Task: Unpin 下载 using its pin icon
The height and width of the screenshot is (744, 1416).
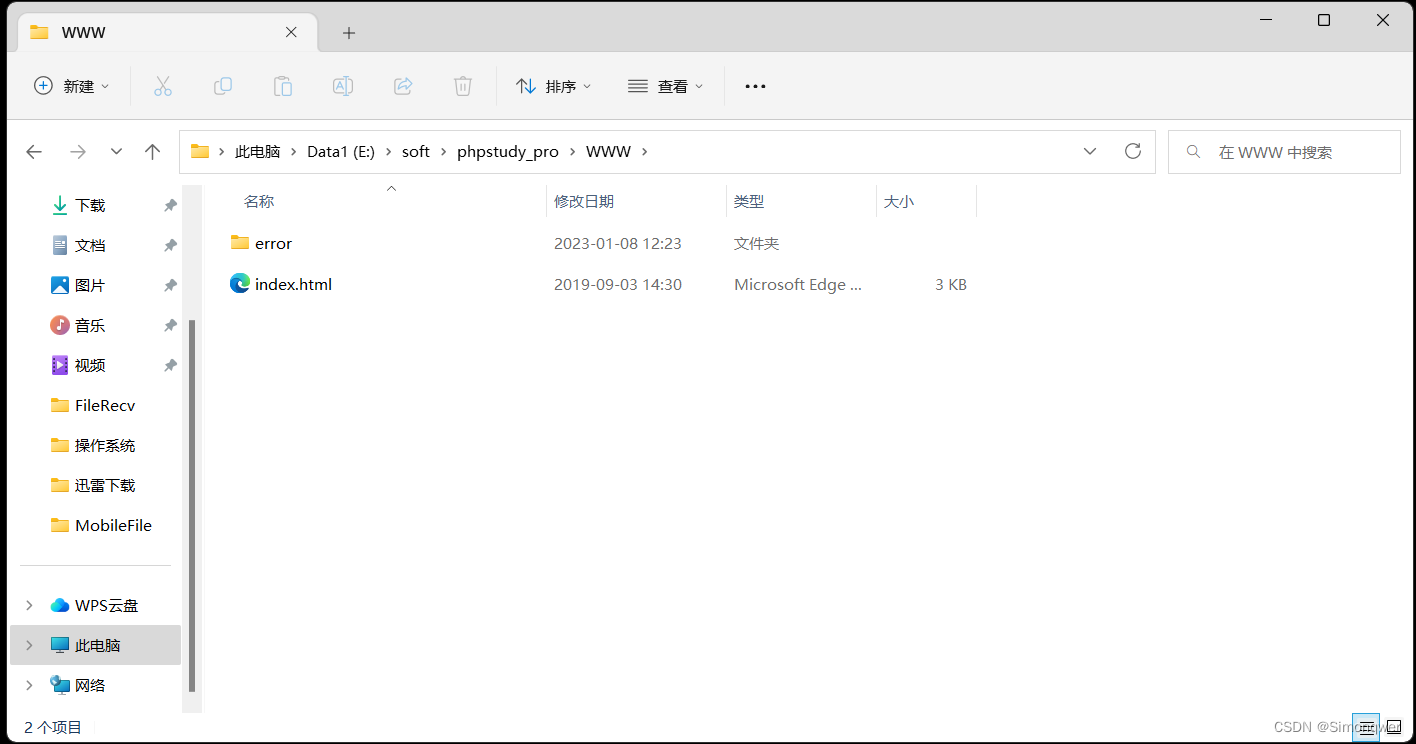Action: 170,205
